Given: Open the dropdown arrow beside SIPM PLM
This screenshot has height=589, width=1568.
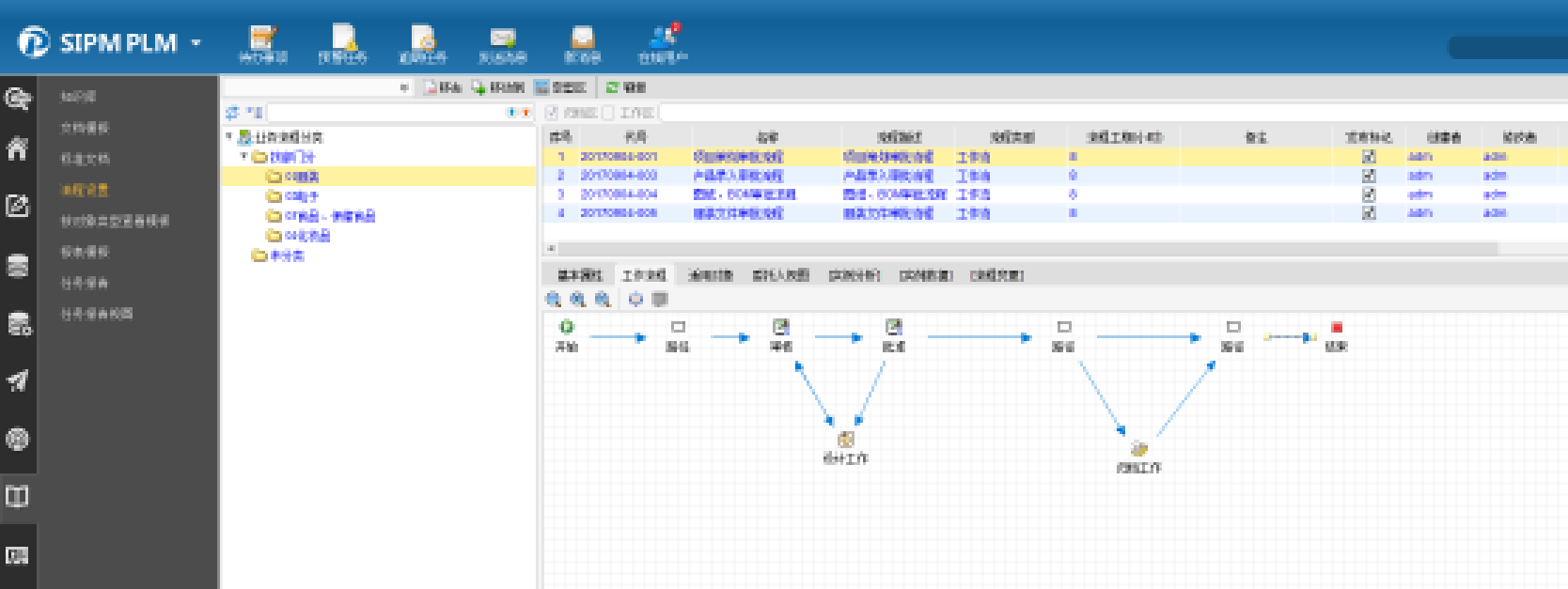Looking at the screenshot, I should tap(196, 43).
